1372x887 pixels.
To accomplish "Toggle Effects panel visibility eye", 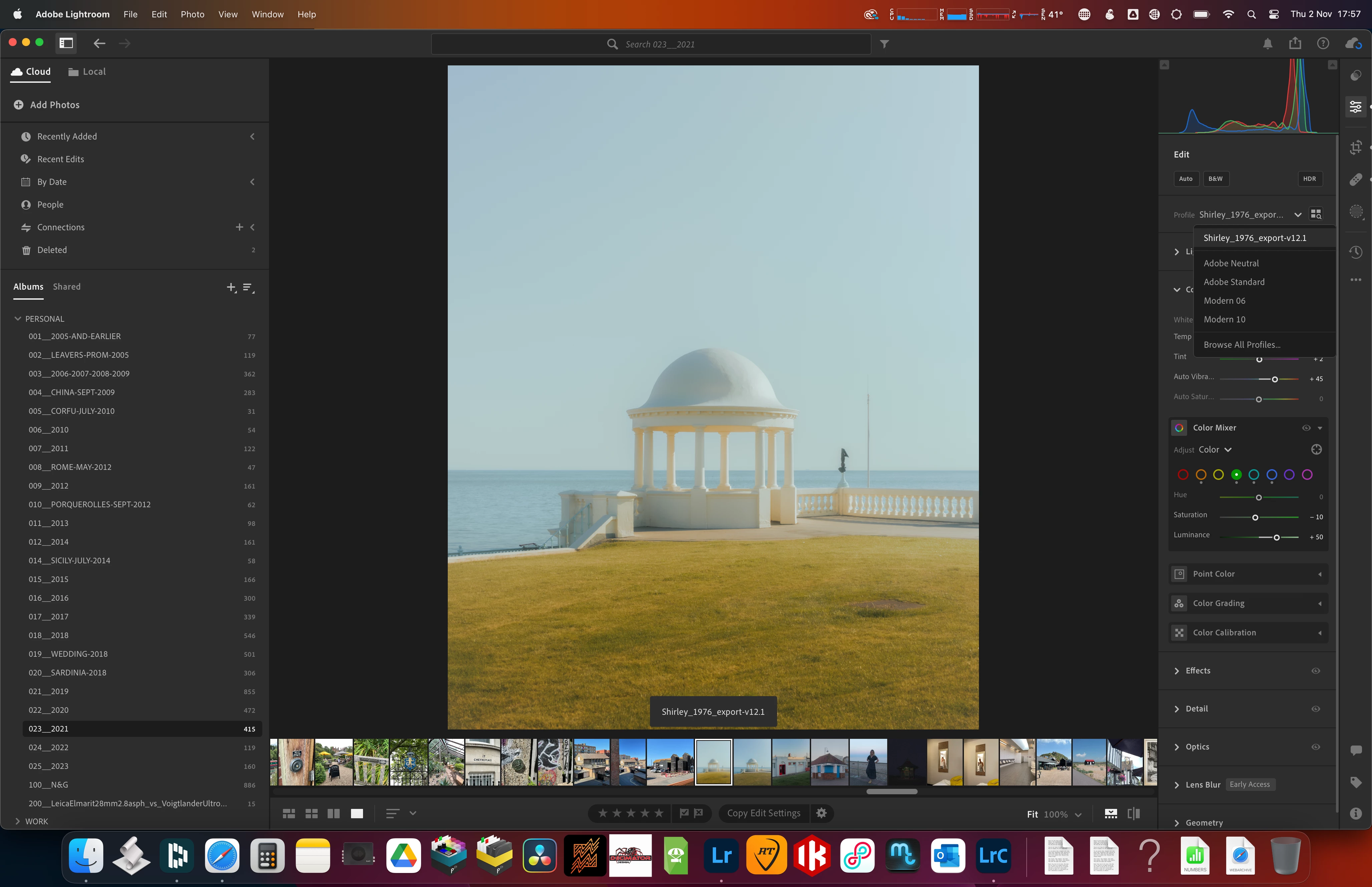I will 1316,670.
